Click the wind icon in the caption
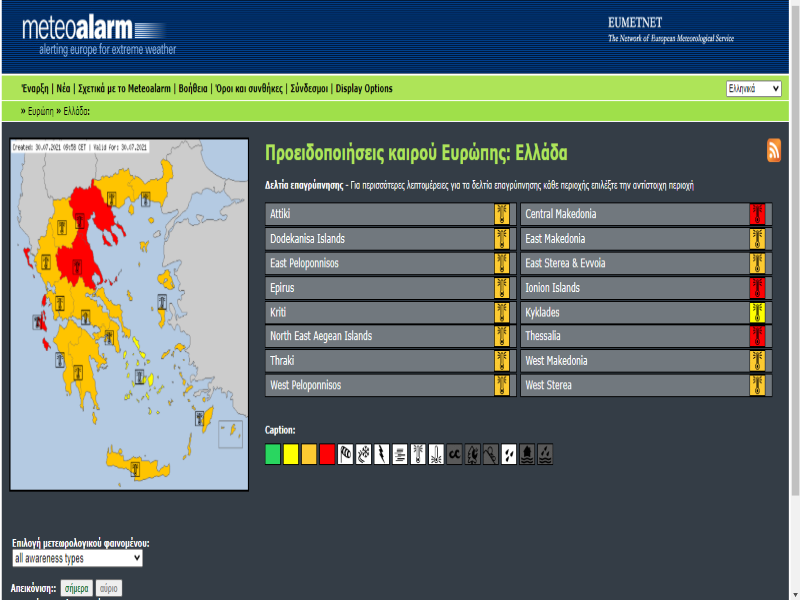Image resolution: width=800 pixels, height=600 pixels. 346,454
